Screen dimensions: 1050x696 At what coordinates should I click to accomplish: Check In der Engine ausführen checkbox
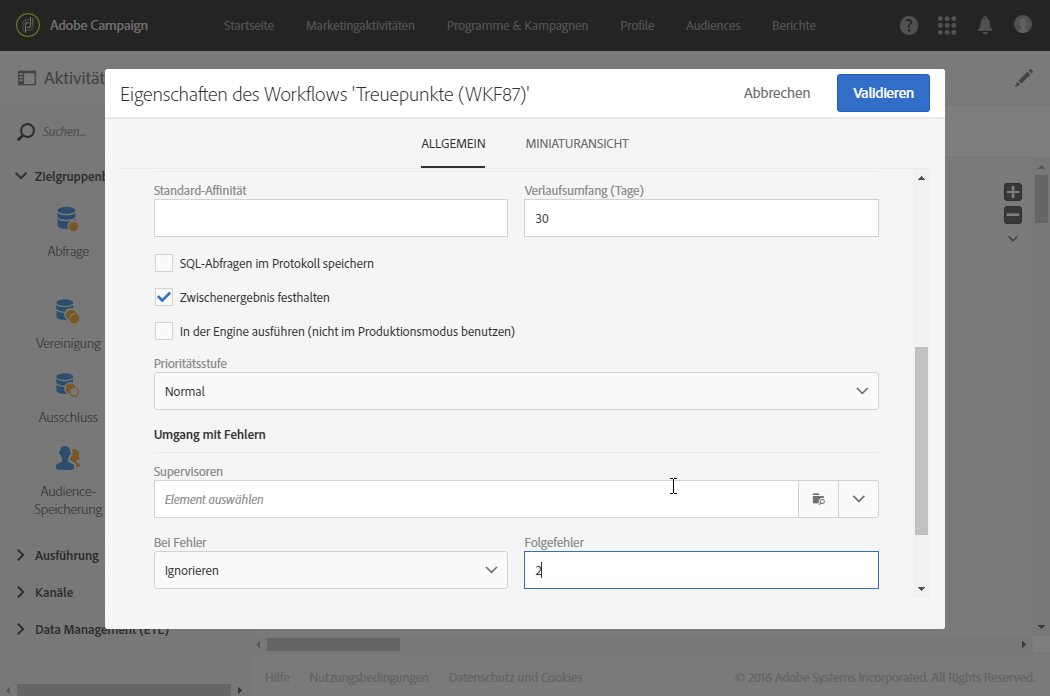click(164, 331)
